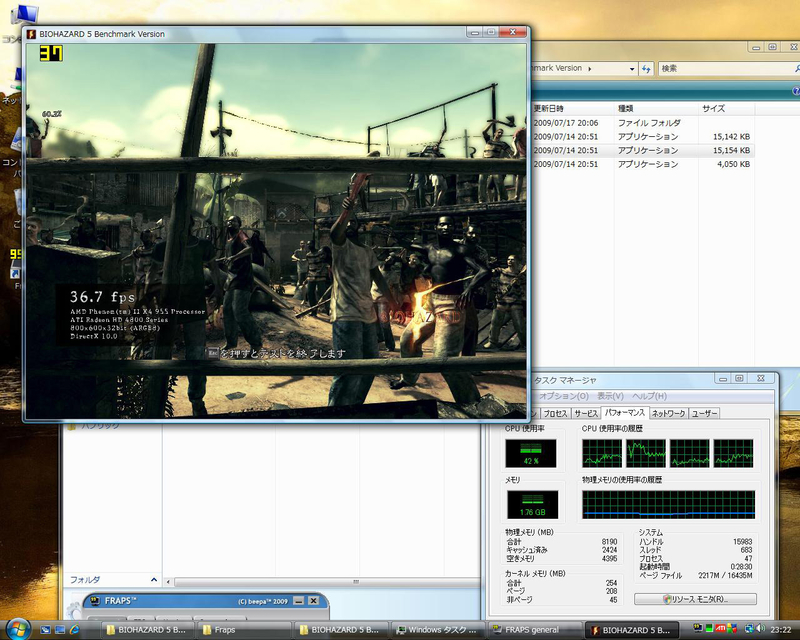The image size is (800, 640).
Task: Open オプション(O) menu in Task Manager
Action: tap(564, 396)
